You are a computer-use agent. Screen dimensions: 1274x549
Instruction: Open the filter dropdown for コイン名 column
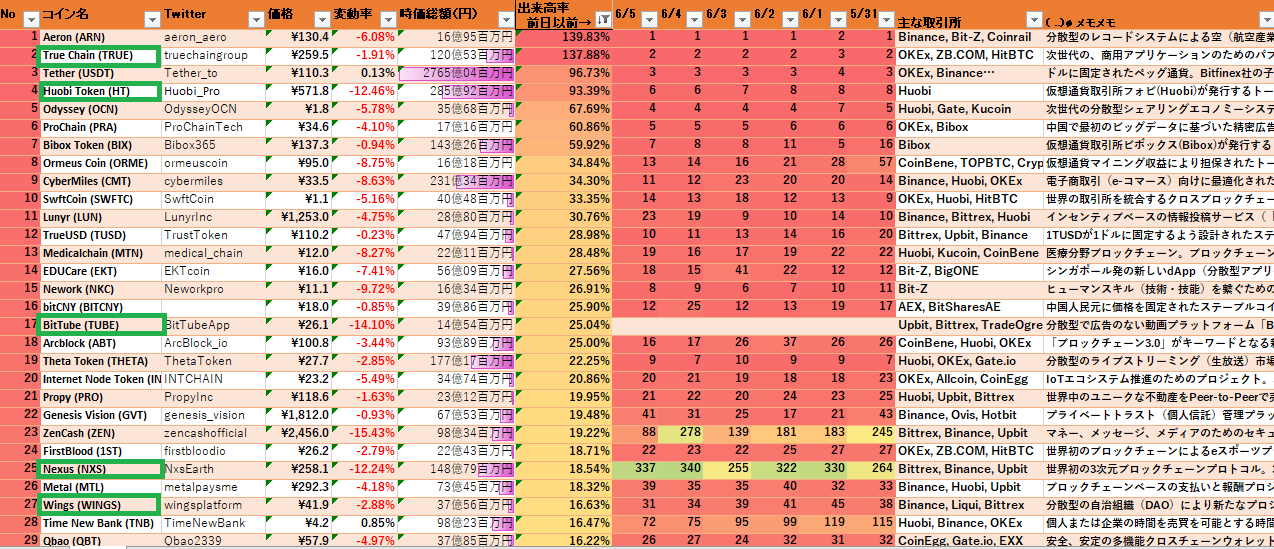coord(151,19)
